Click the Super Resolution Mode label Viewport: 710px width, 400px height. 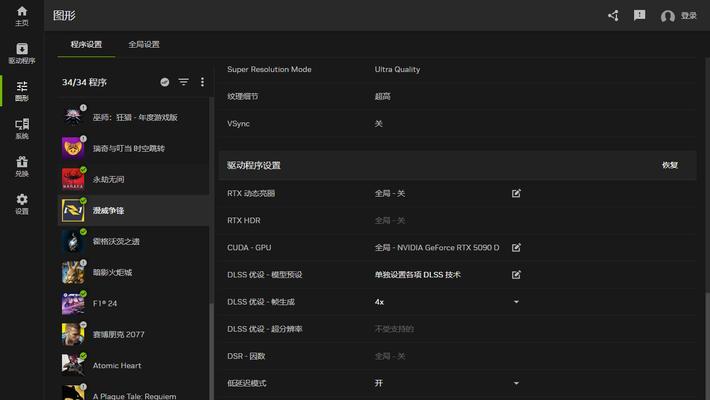tap(269, 69)
